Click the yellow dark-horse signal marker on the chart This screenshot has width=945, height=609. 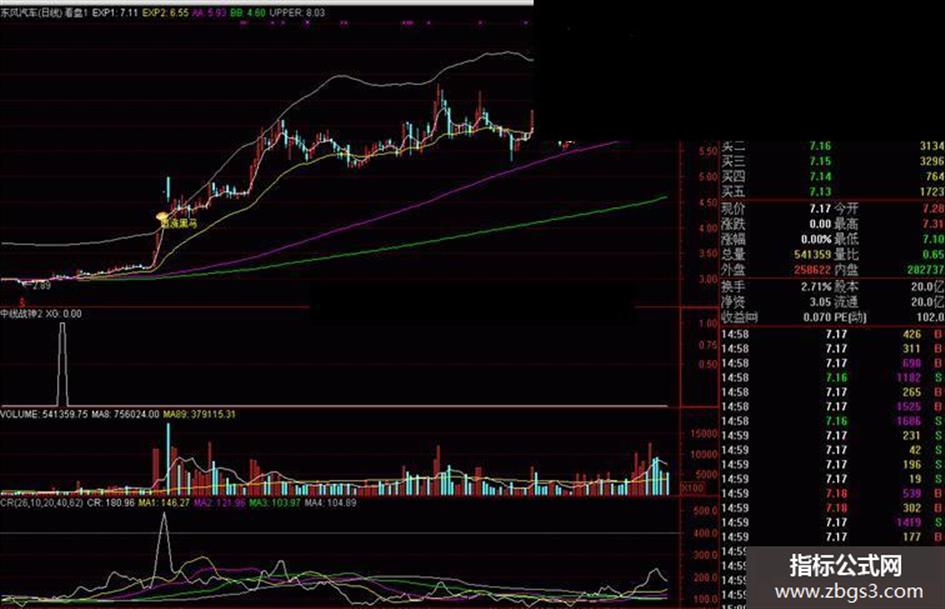(162, 216)
